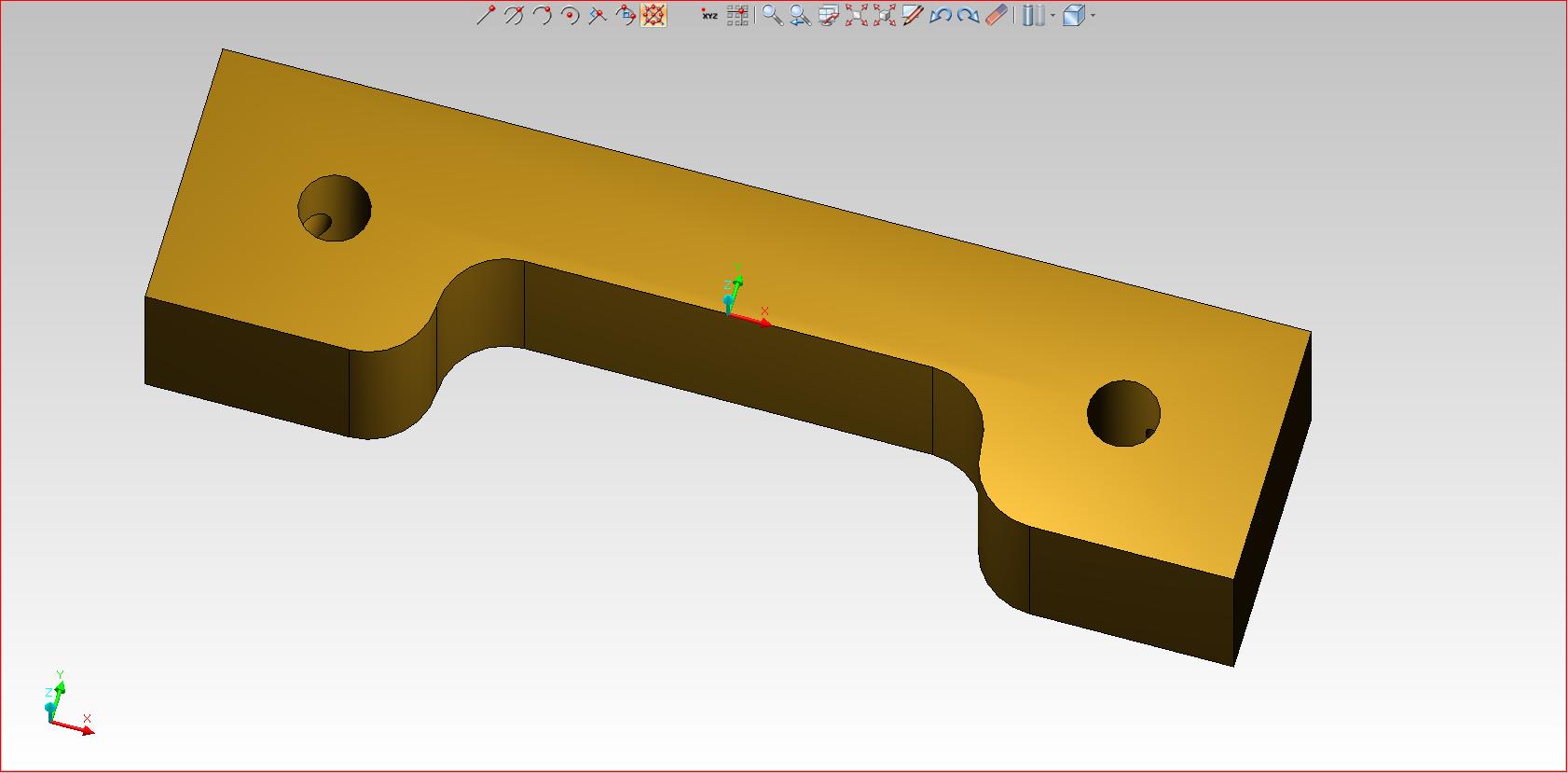
Task: Activate the arc endpoint snap icon
Action: 542,15
